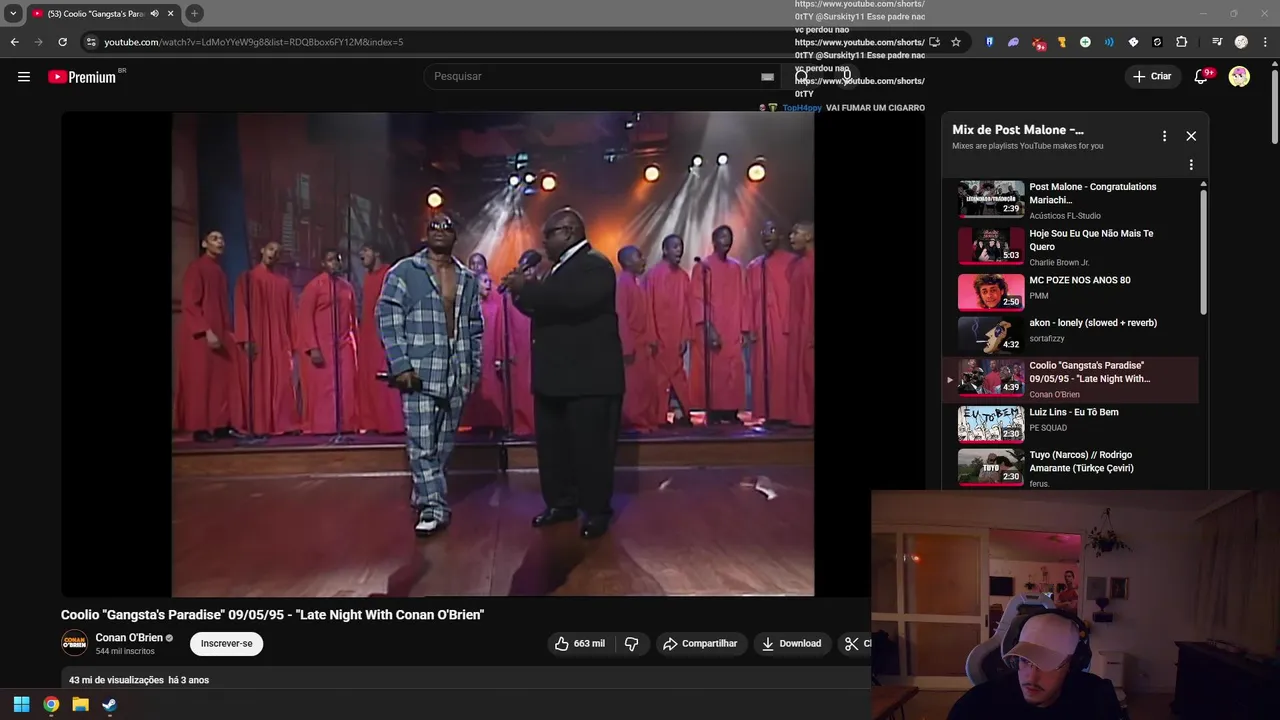
Task: Open a new browser tab
Action: click(195, 13)
